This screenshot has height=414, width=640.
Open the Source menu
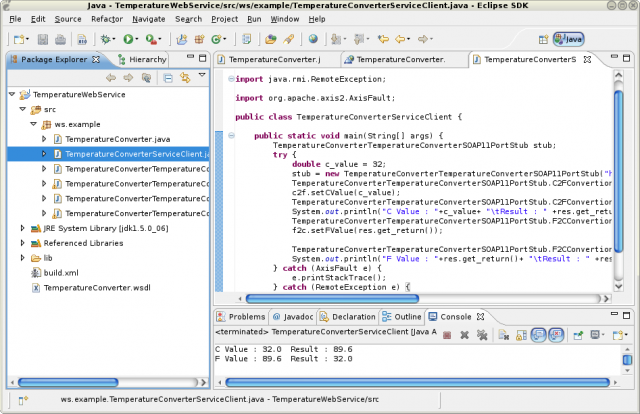(68, 19)
